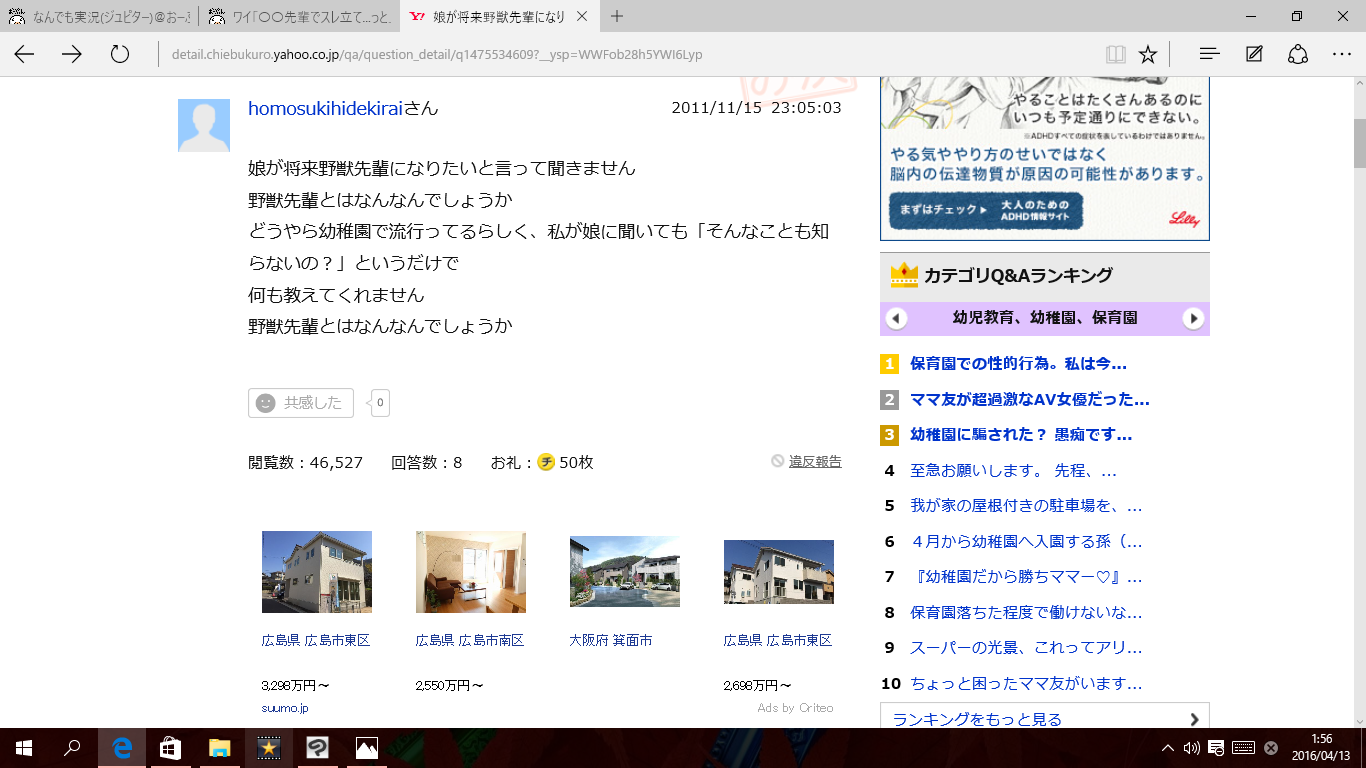Switch to the なんでも実況 tab
Viewport: 1366px width, 768px height.
click(98, 16)
